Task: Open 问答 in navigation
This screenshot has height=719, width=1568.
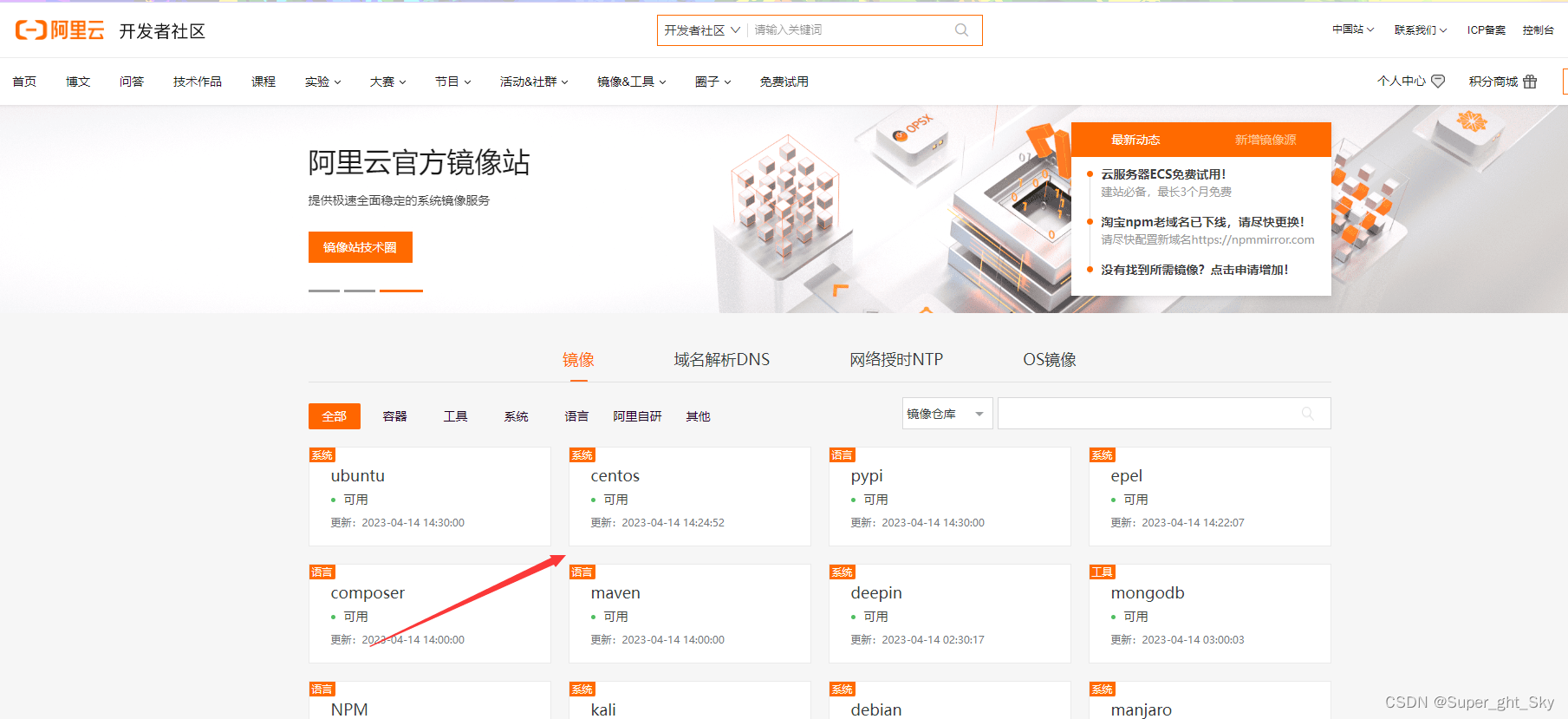Action: pos(132,82)
